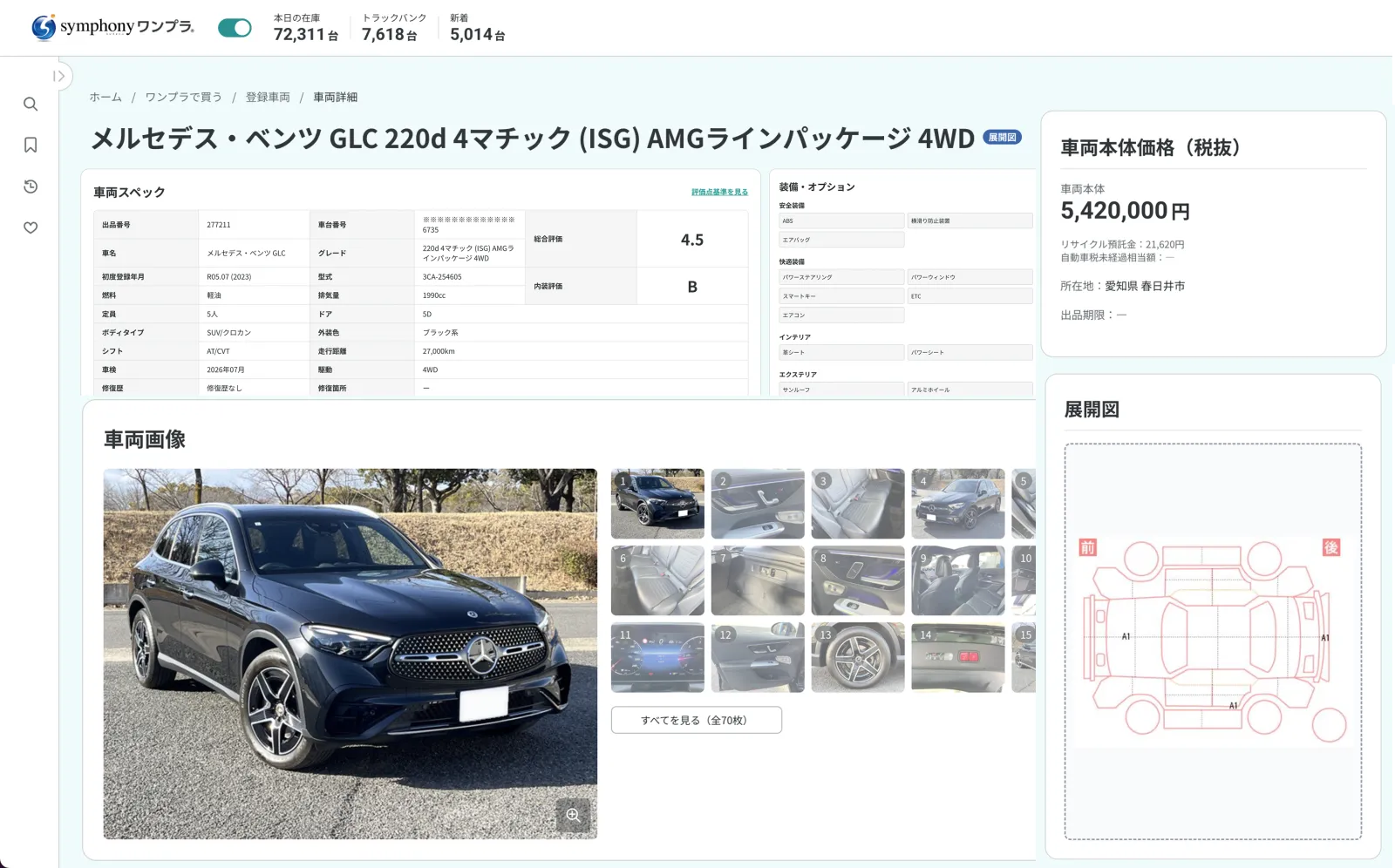1395x868 pixels.
Task: Expand the sidebar with the arrow handle
Action: [58, 76]
